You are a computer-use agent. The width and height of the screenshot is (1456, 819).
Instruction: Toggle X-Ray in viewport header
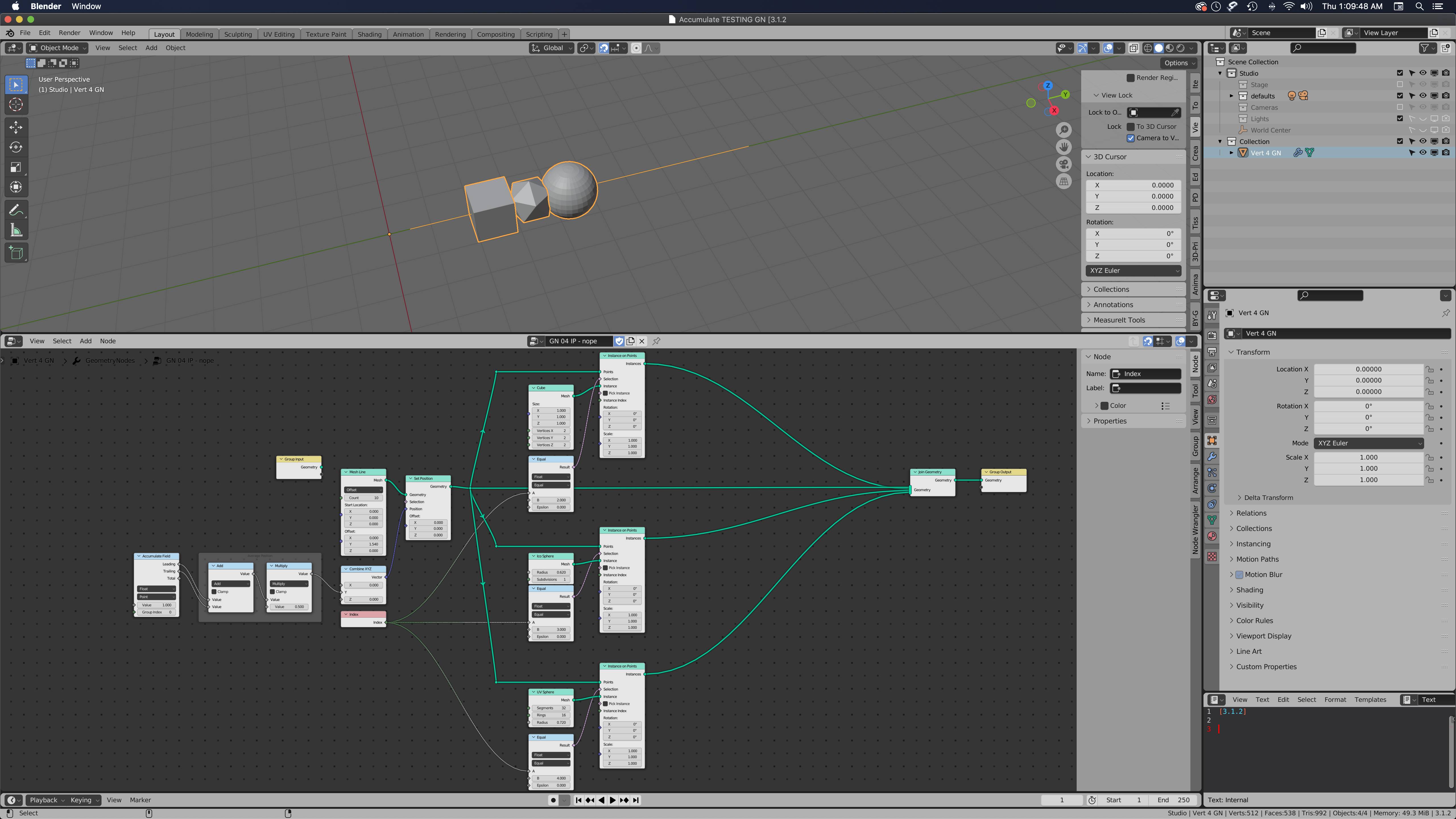(1133, 48)
